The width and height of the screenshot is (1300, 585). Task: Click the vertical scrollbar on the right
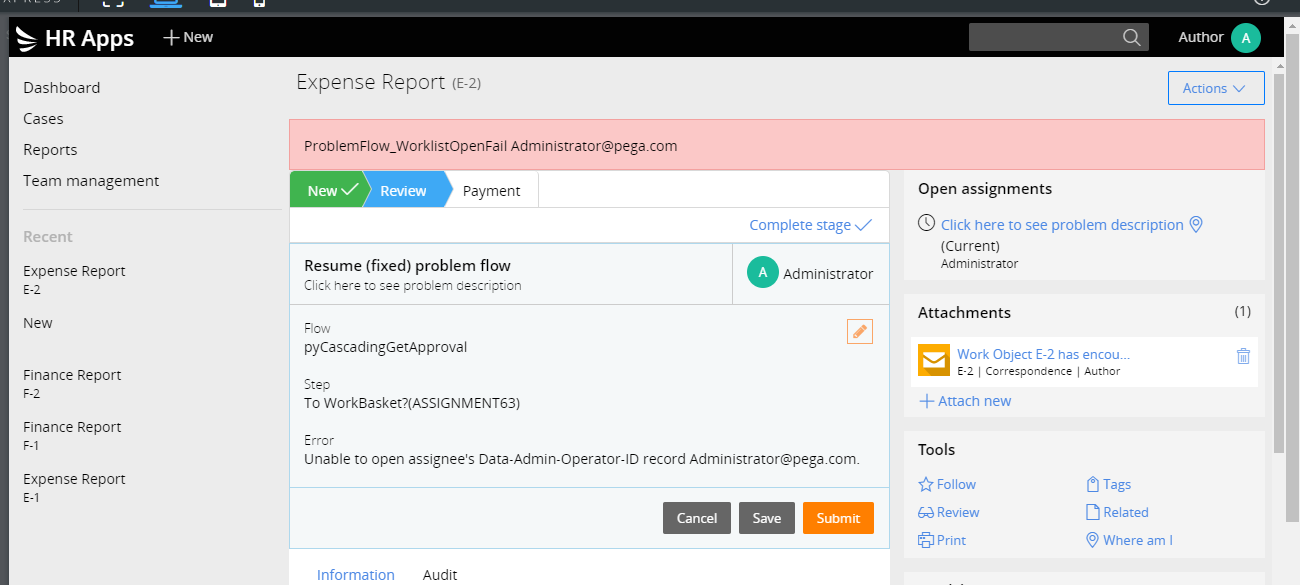(1278, 250)
